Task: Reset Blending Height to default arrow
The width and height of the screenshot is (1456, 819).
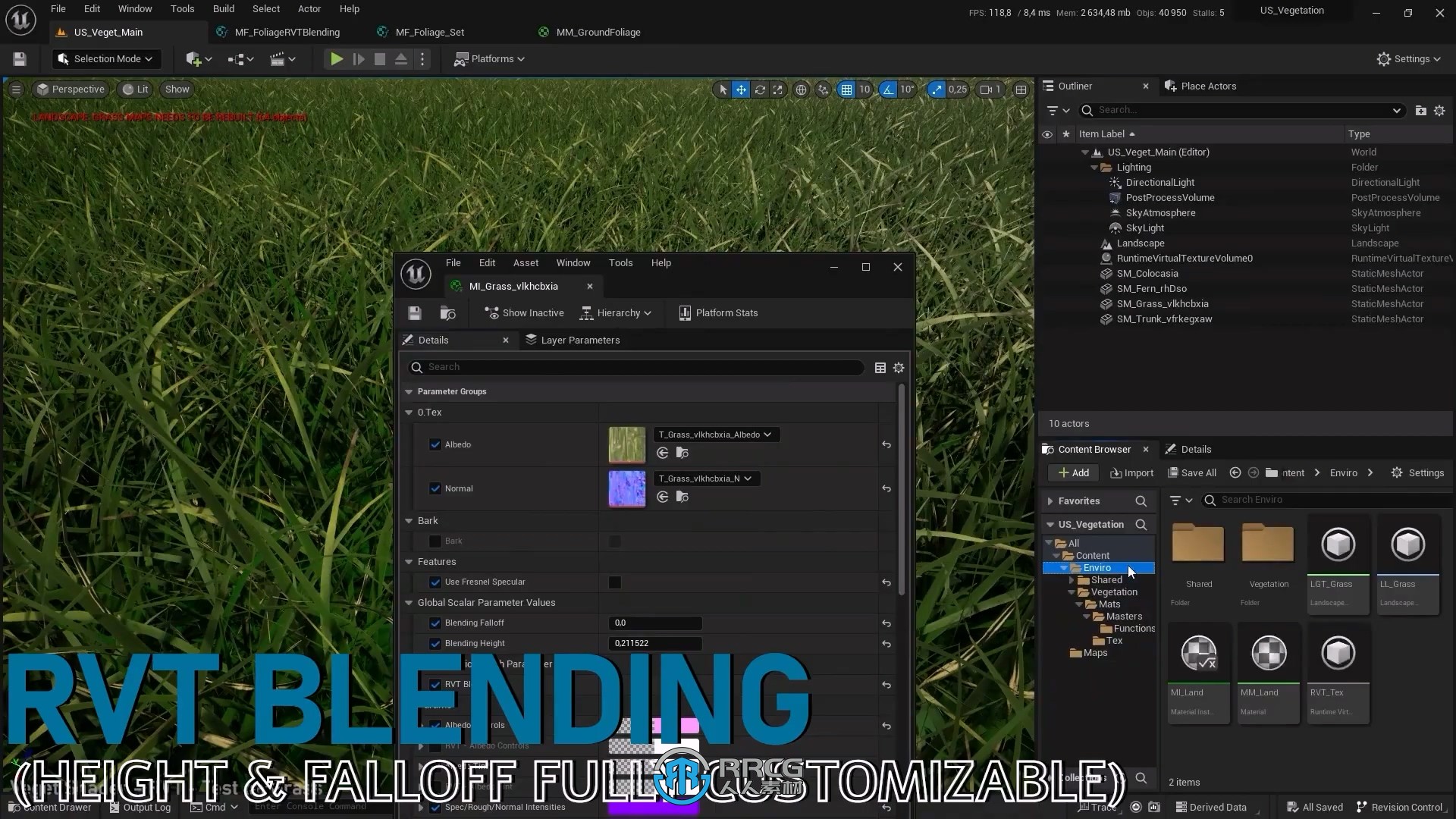Action: (886, 644)
